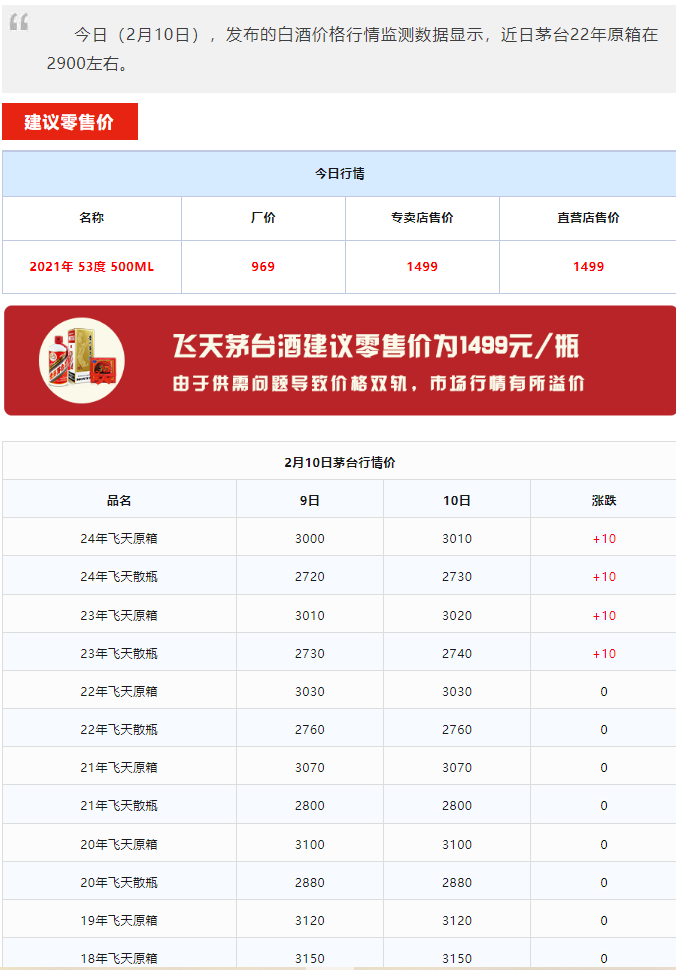Click the 飞天茅台酒建议零售价为1499元/瓶 banner headline
Screen dimensions: 676x970
pyautogui.click(x=375, y=345)
